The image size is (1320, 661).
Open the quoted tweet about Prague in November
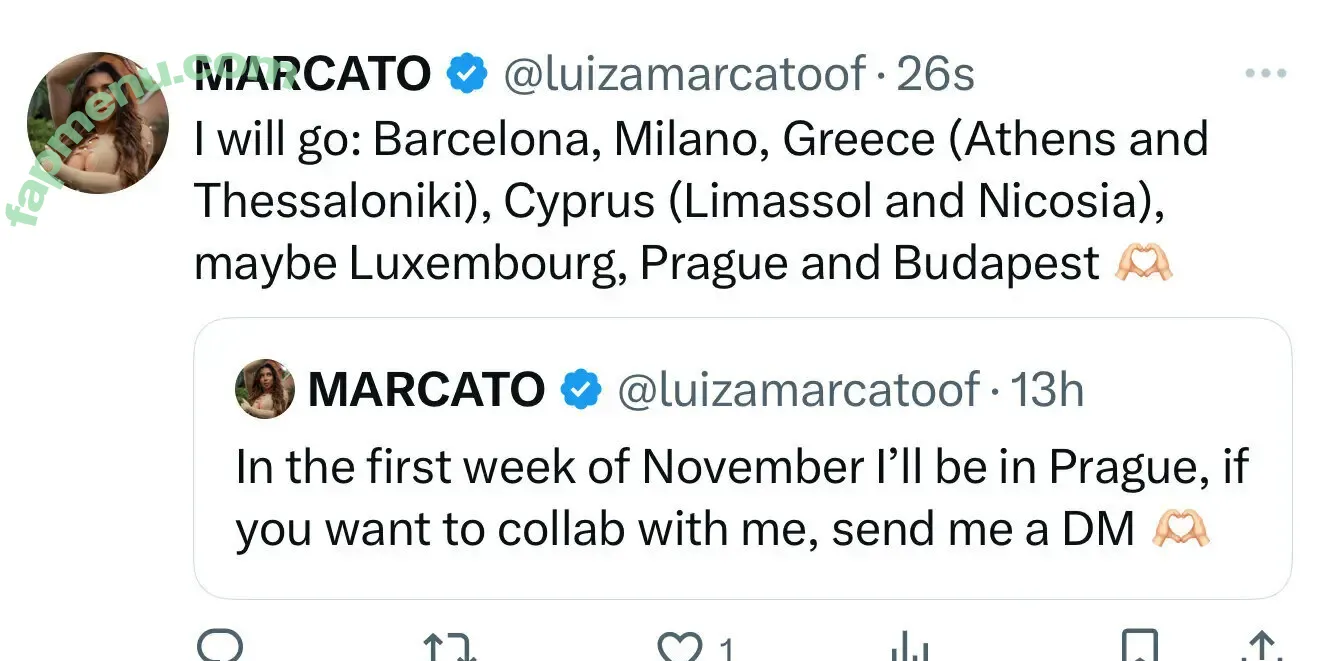point(741,497)
